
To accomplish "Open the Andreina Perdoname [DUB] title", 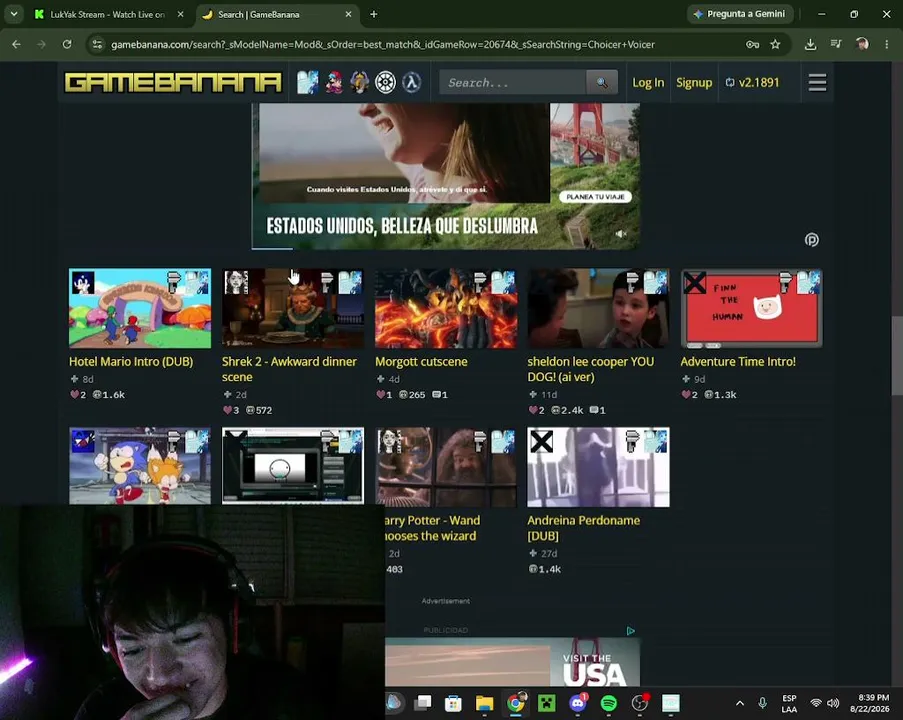I will coord(583,528).
